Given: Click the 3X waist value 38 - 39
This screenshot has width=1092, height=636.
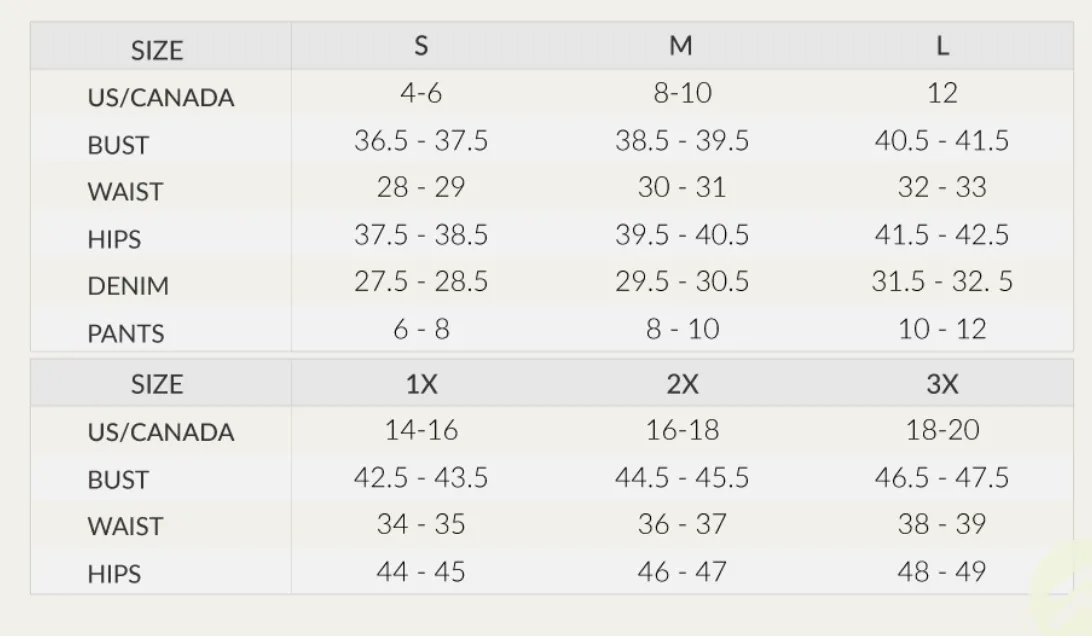Looking at the screenshot, I should click(942, 524).
